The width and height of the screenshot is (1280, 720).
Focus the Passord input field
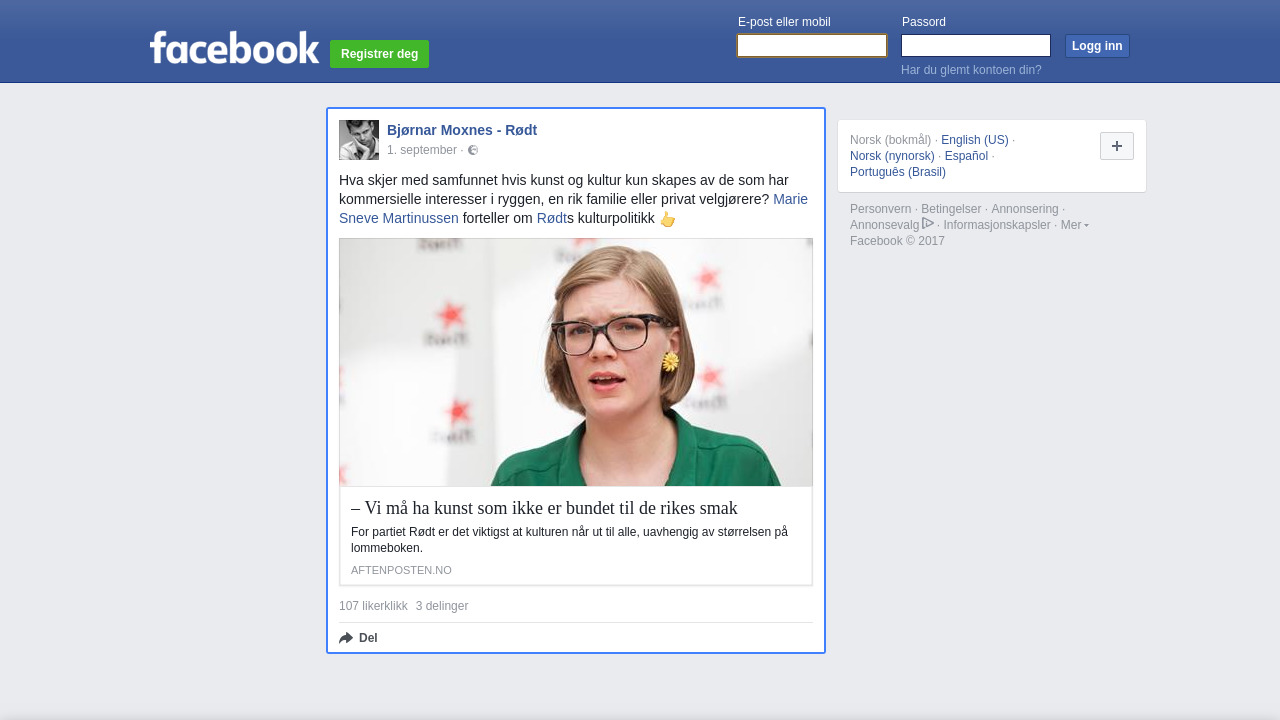975,46
